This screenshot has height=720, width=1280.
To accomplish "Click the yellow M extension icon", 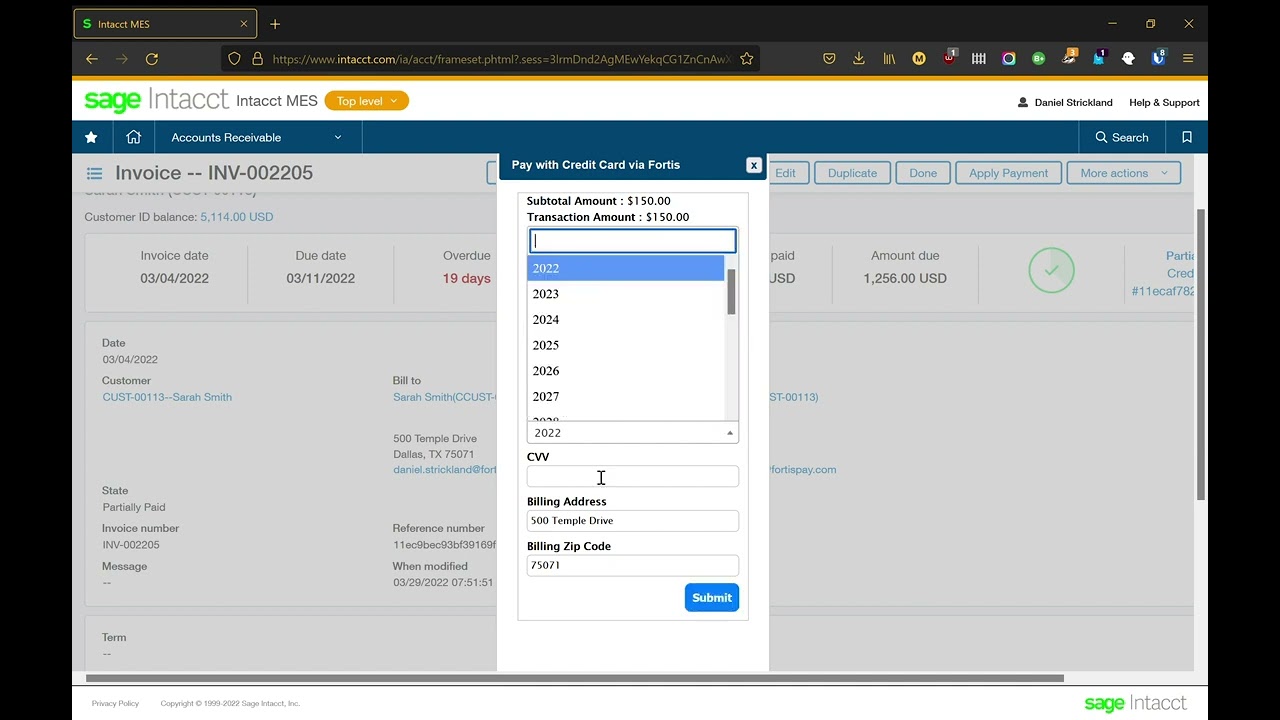I will click(919, 59).
